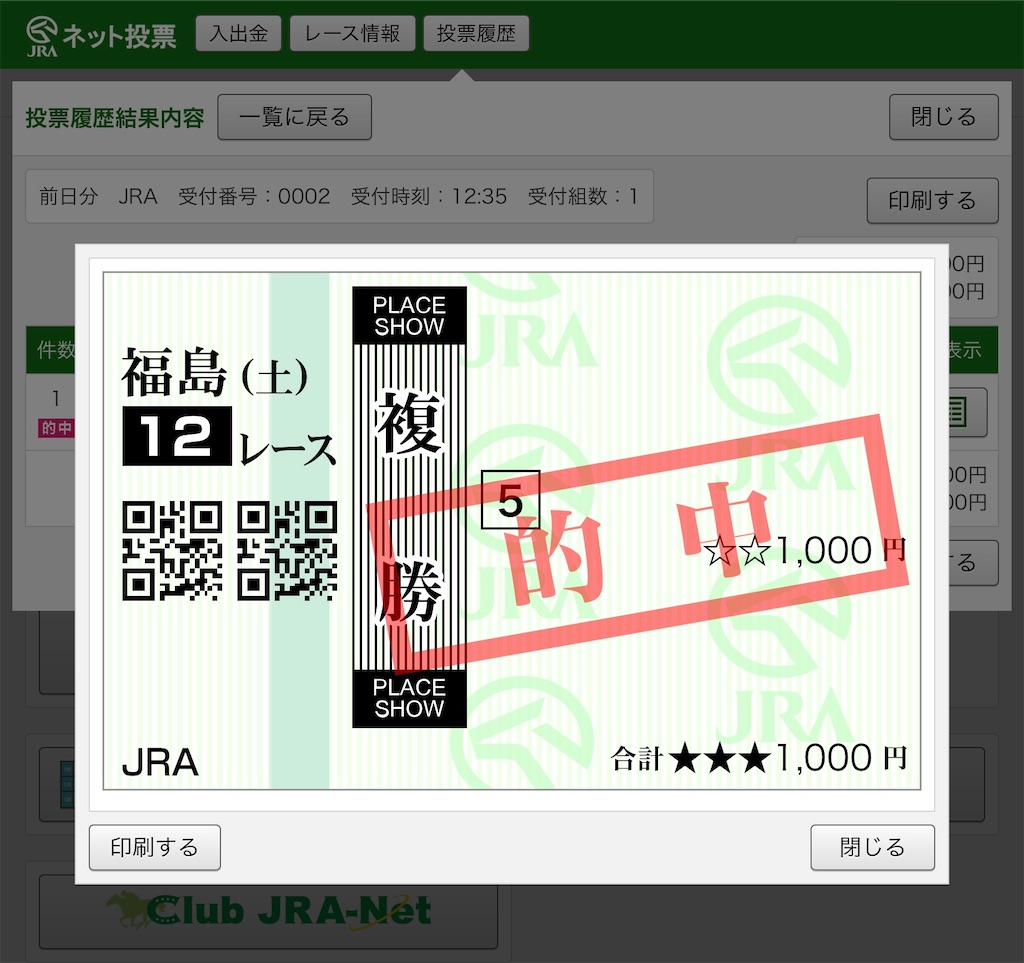Image resolution: width=1024 pixels, height=963 pixels.
Task: Click the 12 race number badge
Action: coord(177,435)
